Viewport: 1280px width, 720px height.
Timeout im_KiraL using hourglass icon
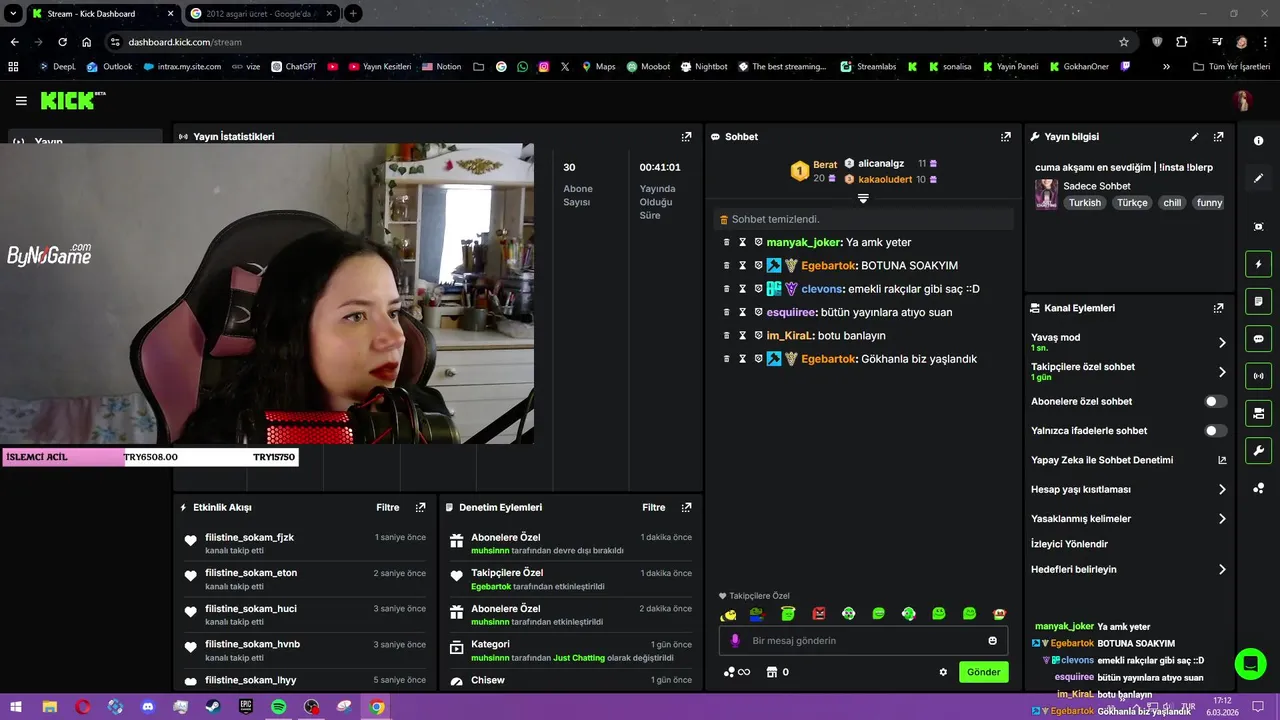coord(743,335)
